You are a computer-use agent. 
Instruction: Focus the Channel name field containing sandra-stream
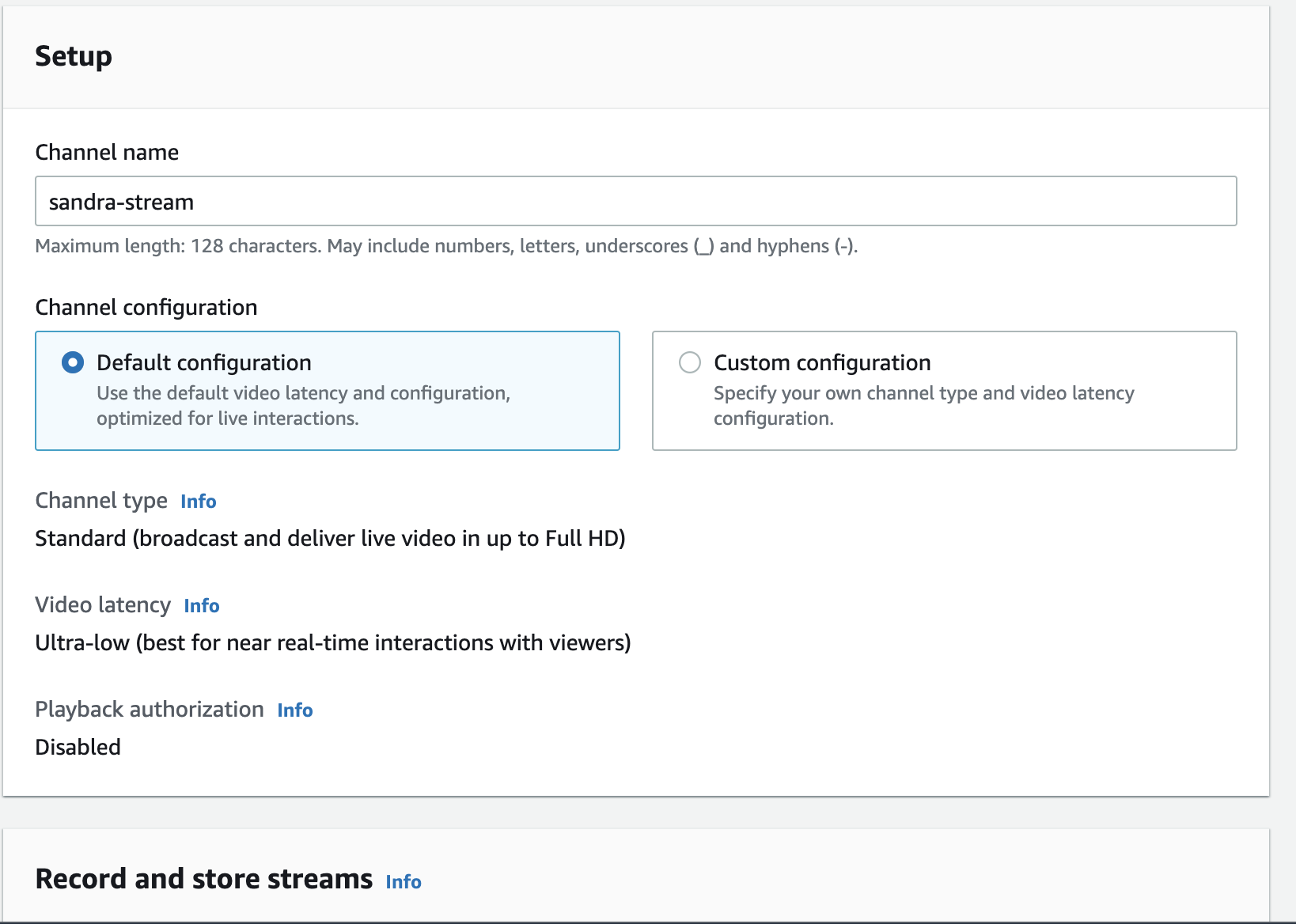(x=636, y=201)
